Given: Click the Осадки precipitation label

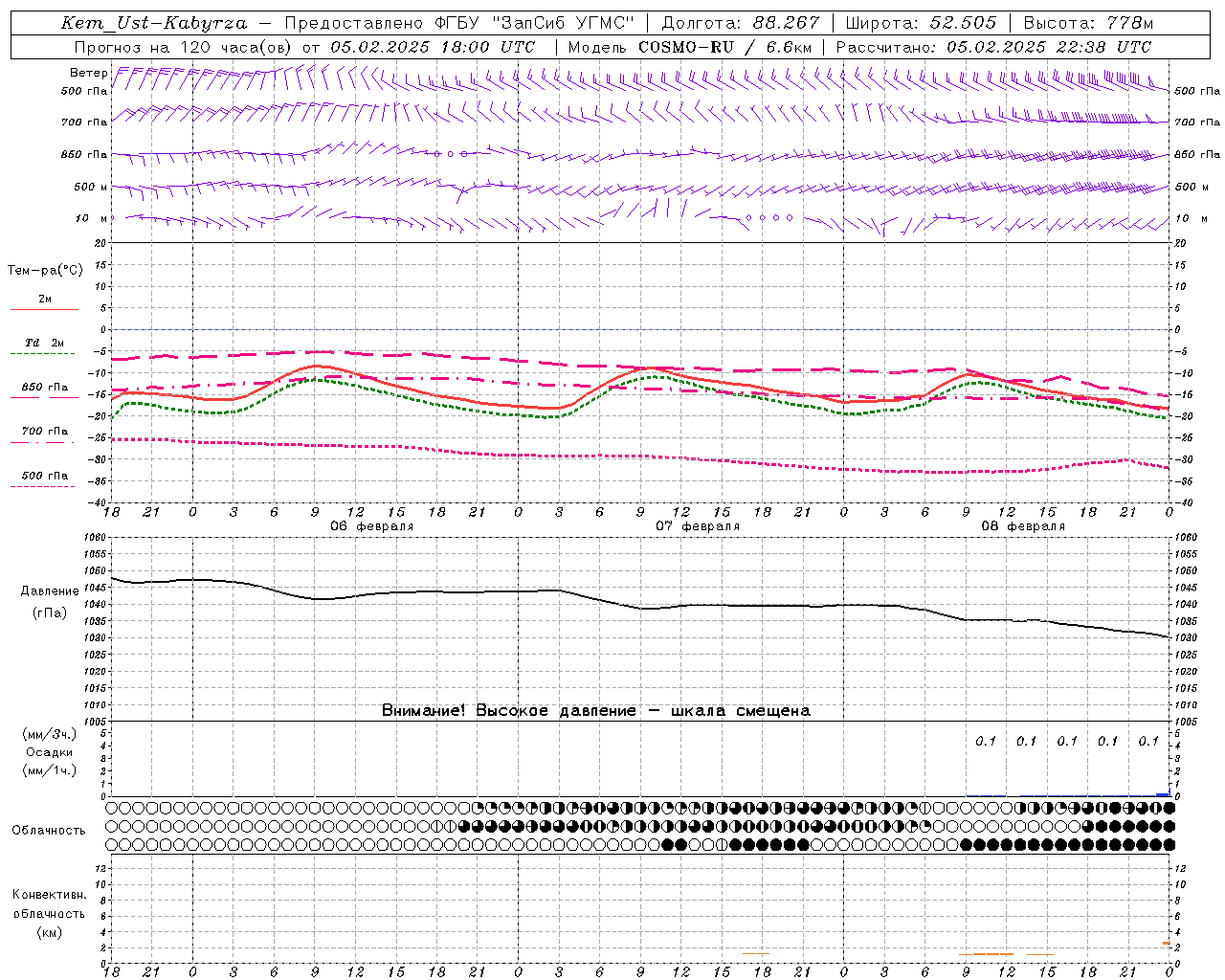Looking at the screenshot, I should [x=50, y=752].
